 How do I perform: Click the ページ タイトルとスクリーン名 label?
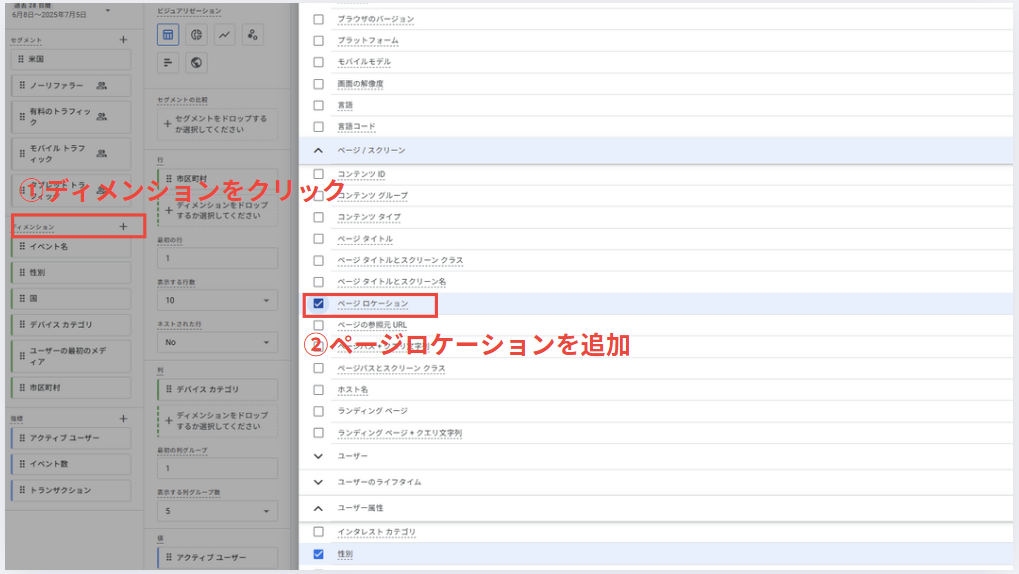click(392, 281)
